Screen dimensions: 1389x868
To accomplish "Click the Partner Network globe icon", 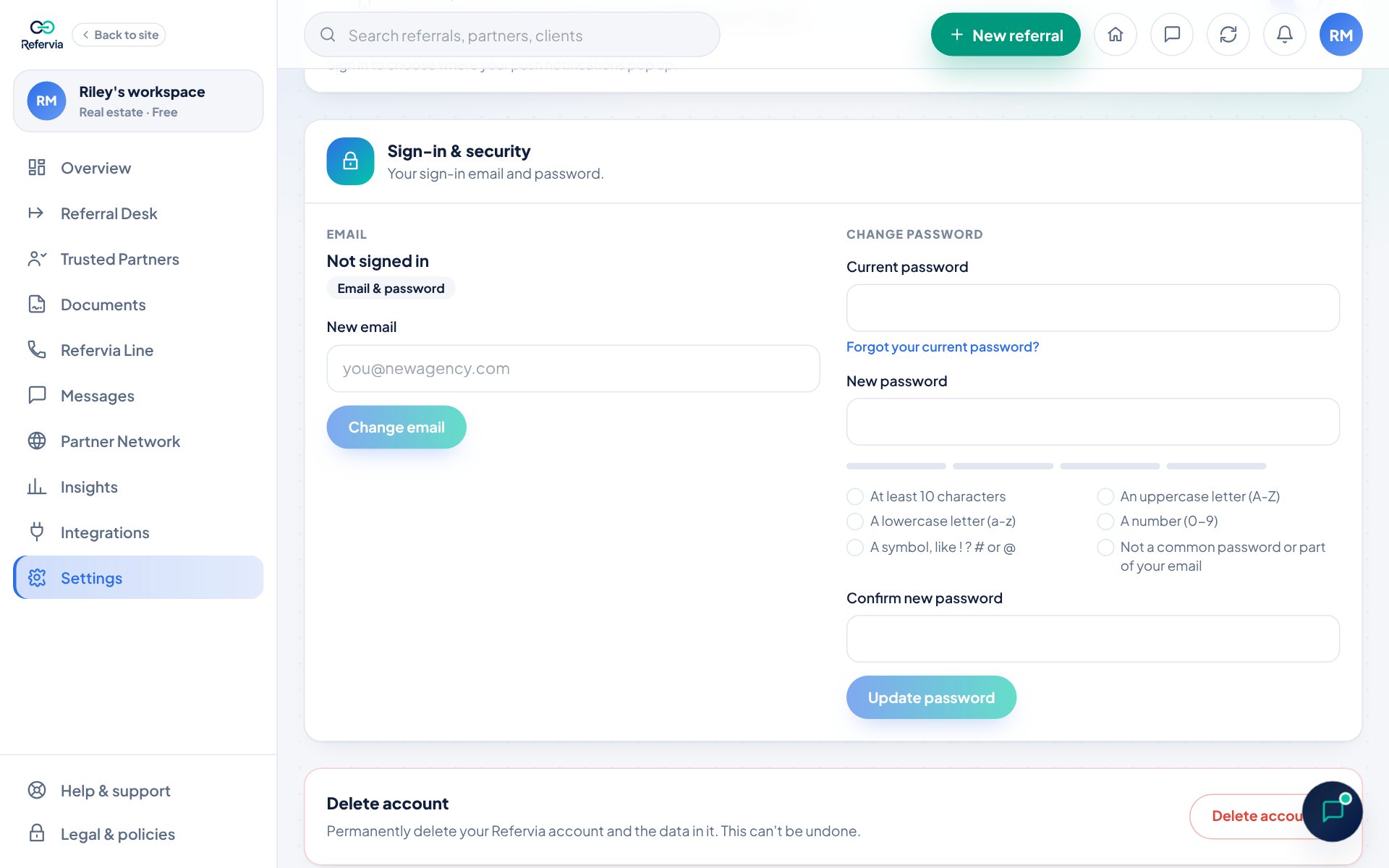I will pos(37,441).
